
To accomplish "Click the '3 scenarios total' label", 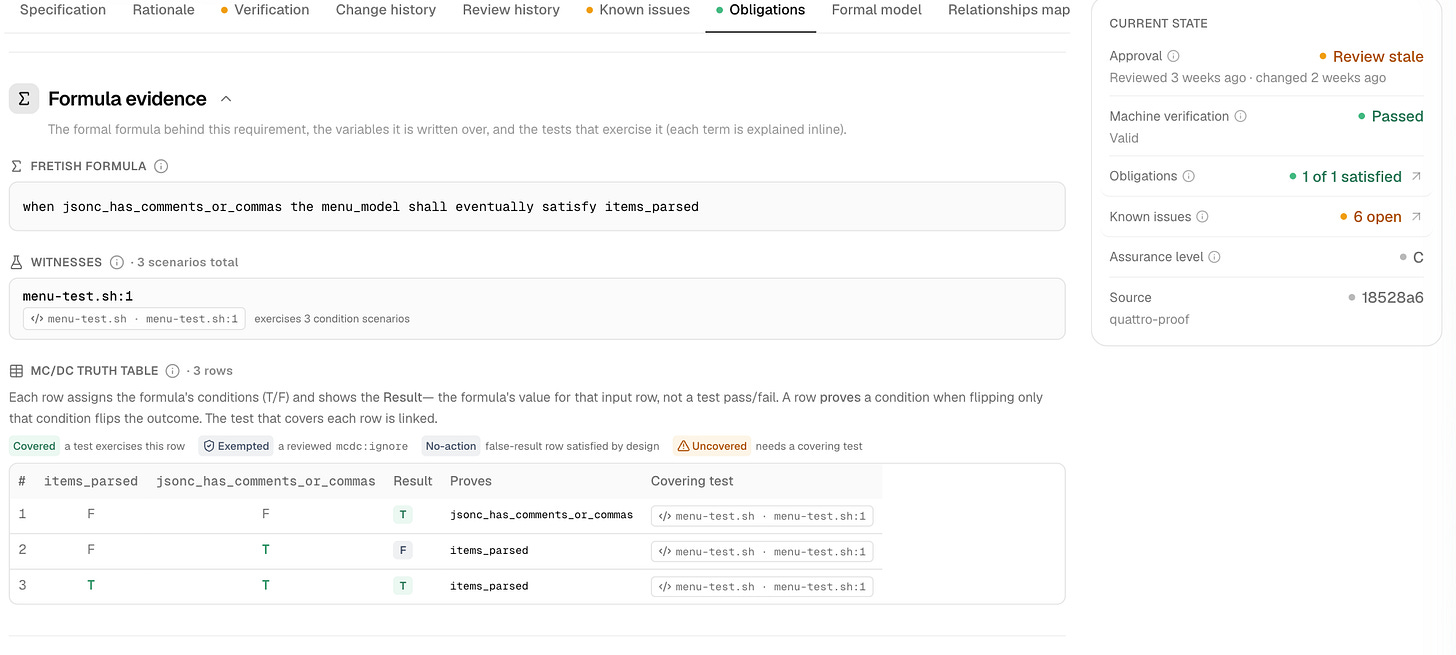I will pos(188,262).
